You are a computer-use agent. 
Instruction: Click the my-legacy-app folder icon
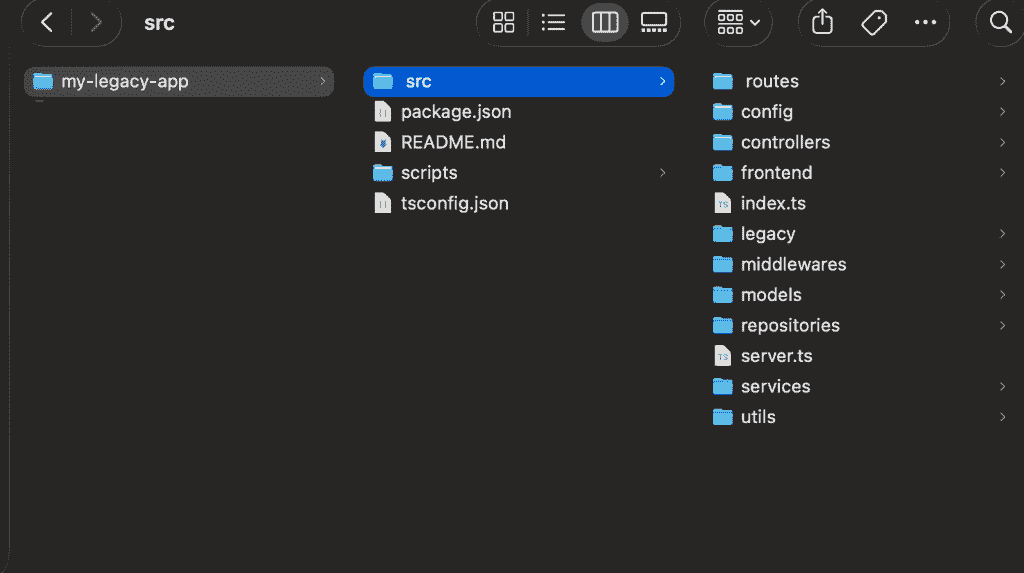[x=43, y=82]
